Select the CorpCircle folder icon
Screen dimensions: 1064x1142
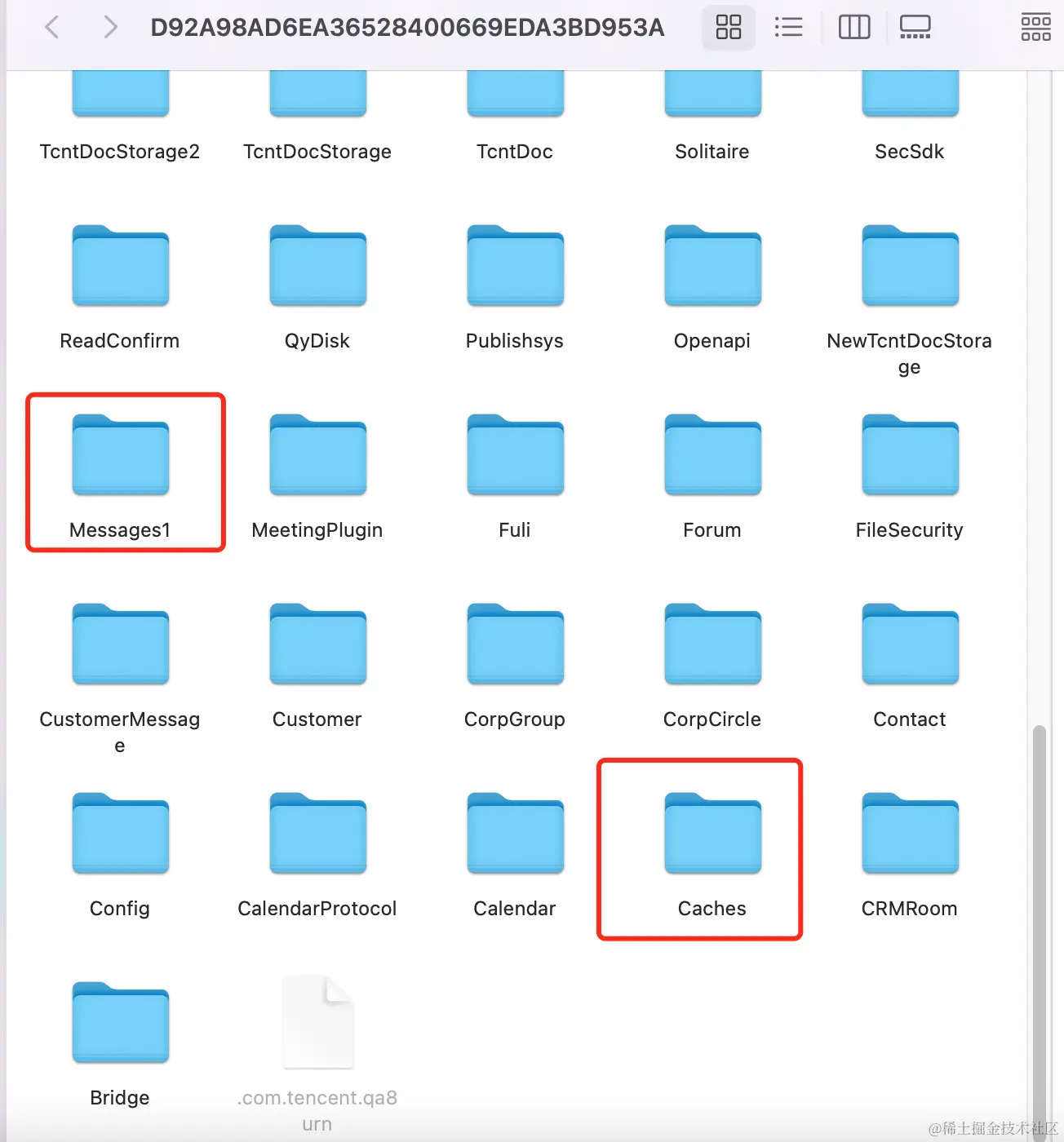tap(712, 644)
